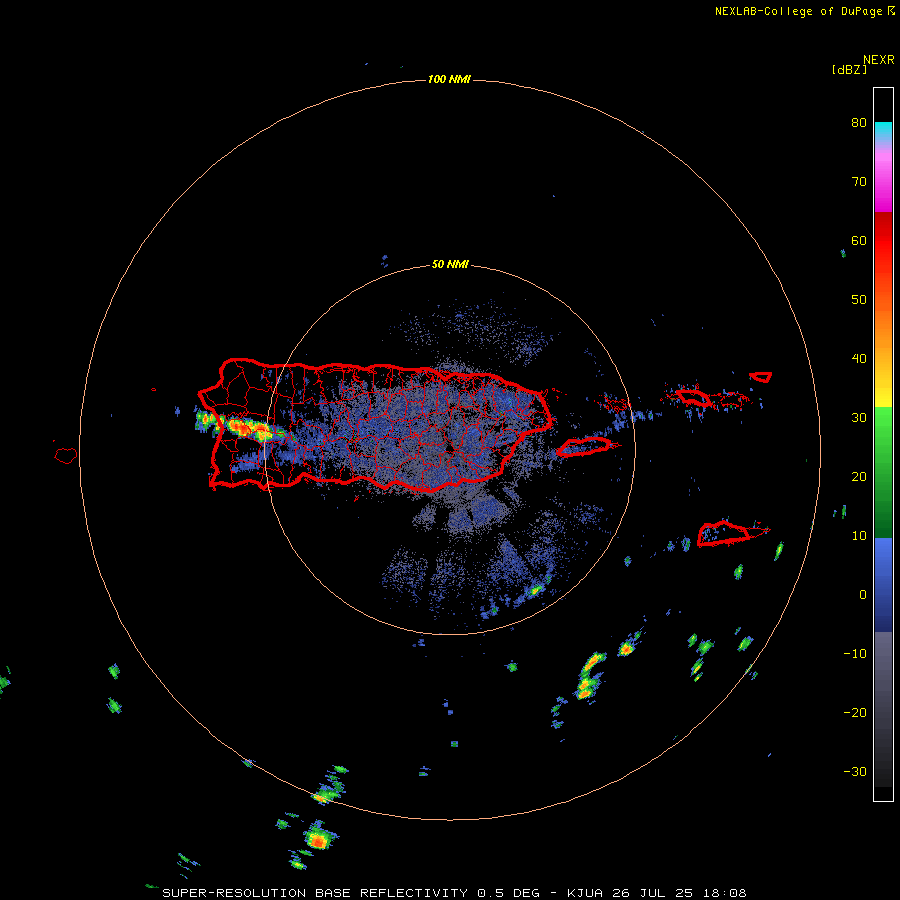Click the Mona Island outline far west
This screenshot has height=900, width=900.
click(66, 455)
